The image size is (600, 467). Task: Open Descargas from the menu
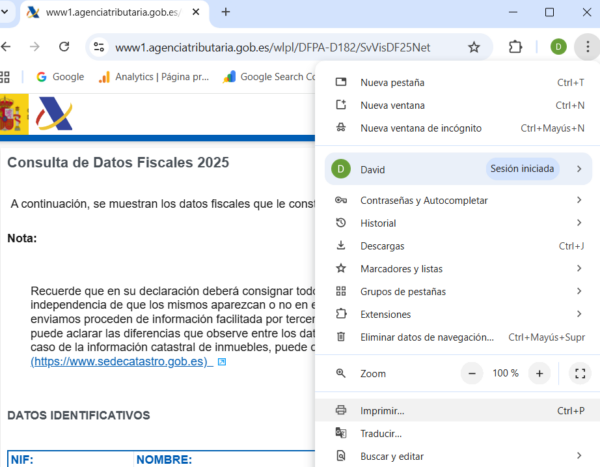click(458, 246)
